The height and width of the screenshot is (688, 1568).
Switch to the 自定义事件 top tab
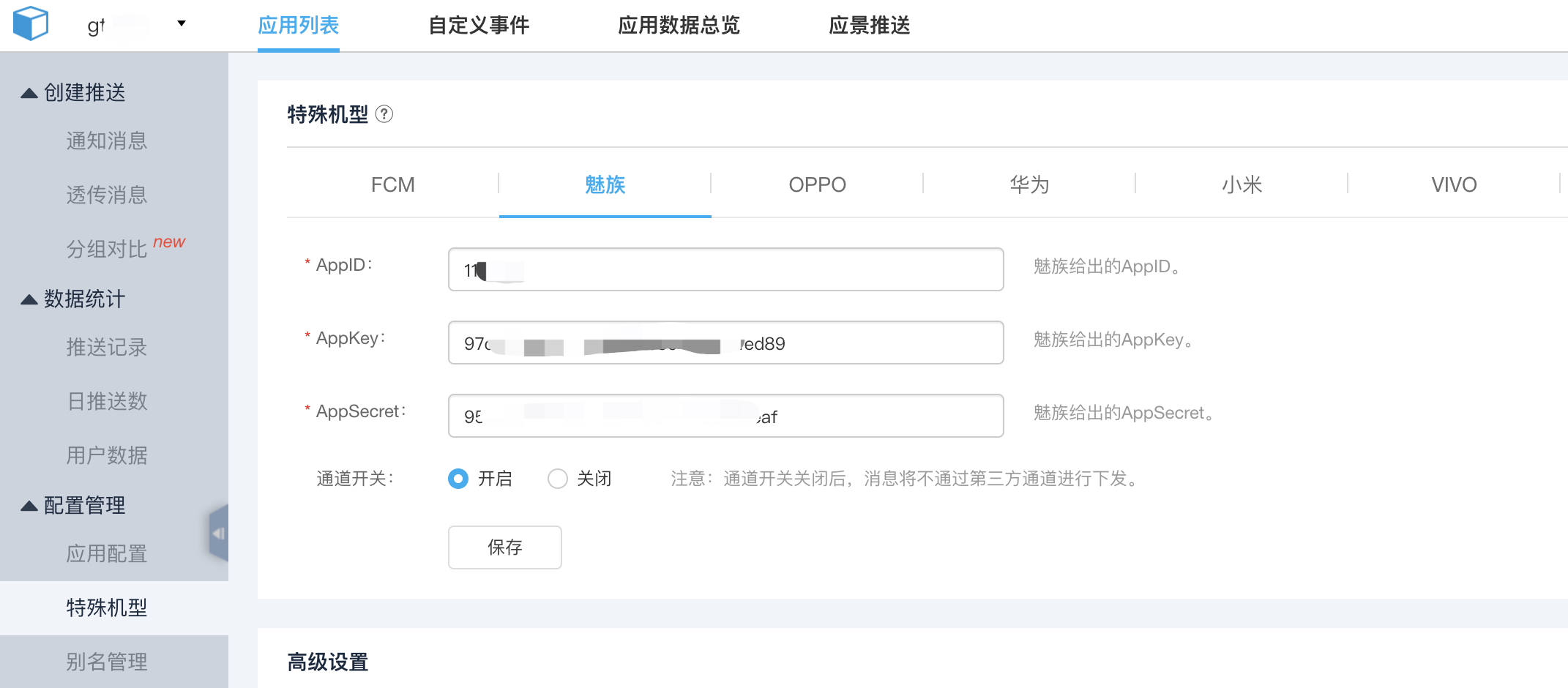(x=479, y=26)
